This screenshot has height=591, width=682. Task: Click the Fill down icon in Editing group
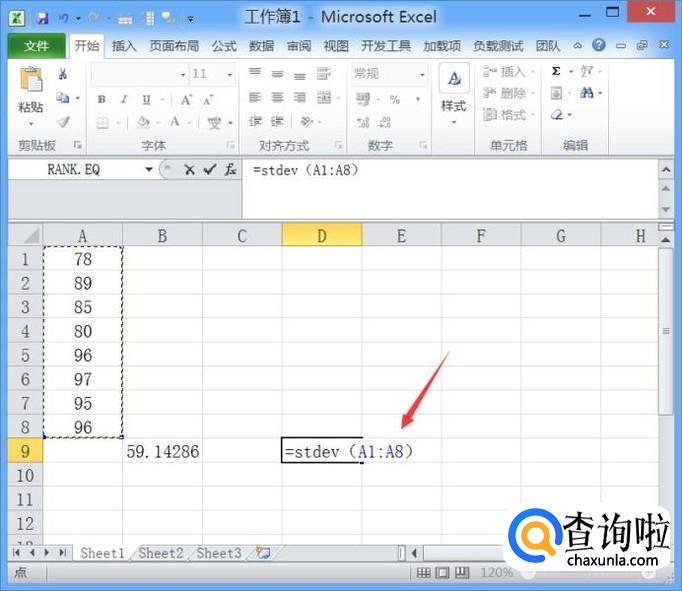556,93
